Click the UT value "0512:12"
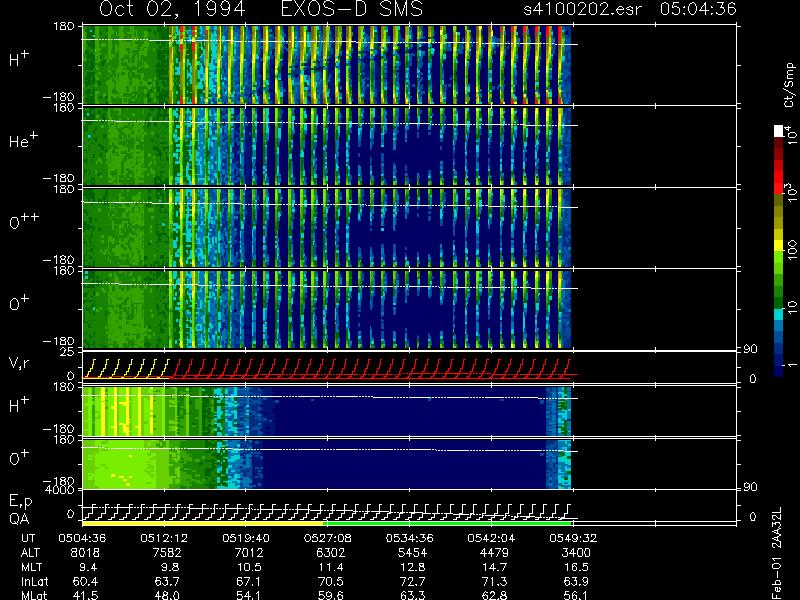Screen dimensions: 800x600 pyautogui.click(x=164, y=538)
